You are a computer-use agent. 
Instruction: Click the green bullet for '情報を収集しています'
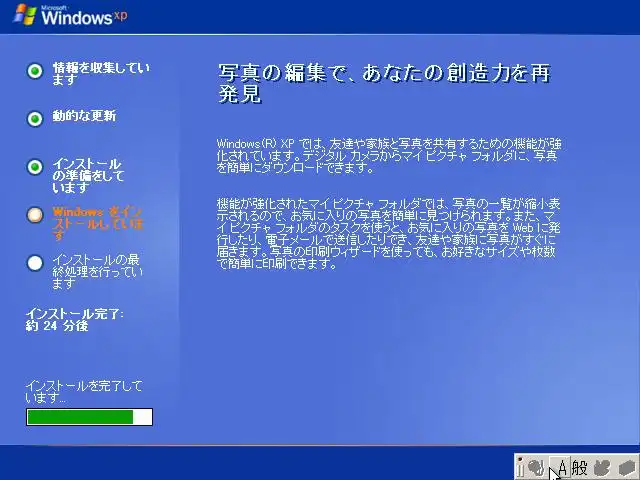(x=35, y=71)
